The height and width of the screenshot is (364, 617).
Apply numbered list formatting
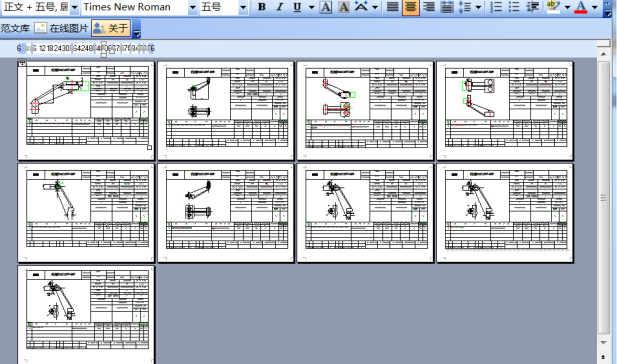(x=496, y=7)
